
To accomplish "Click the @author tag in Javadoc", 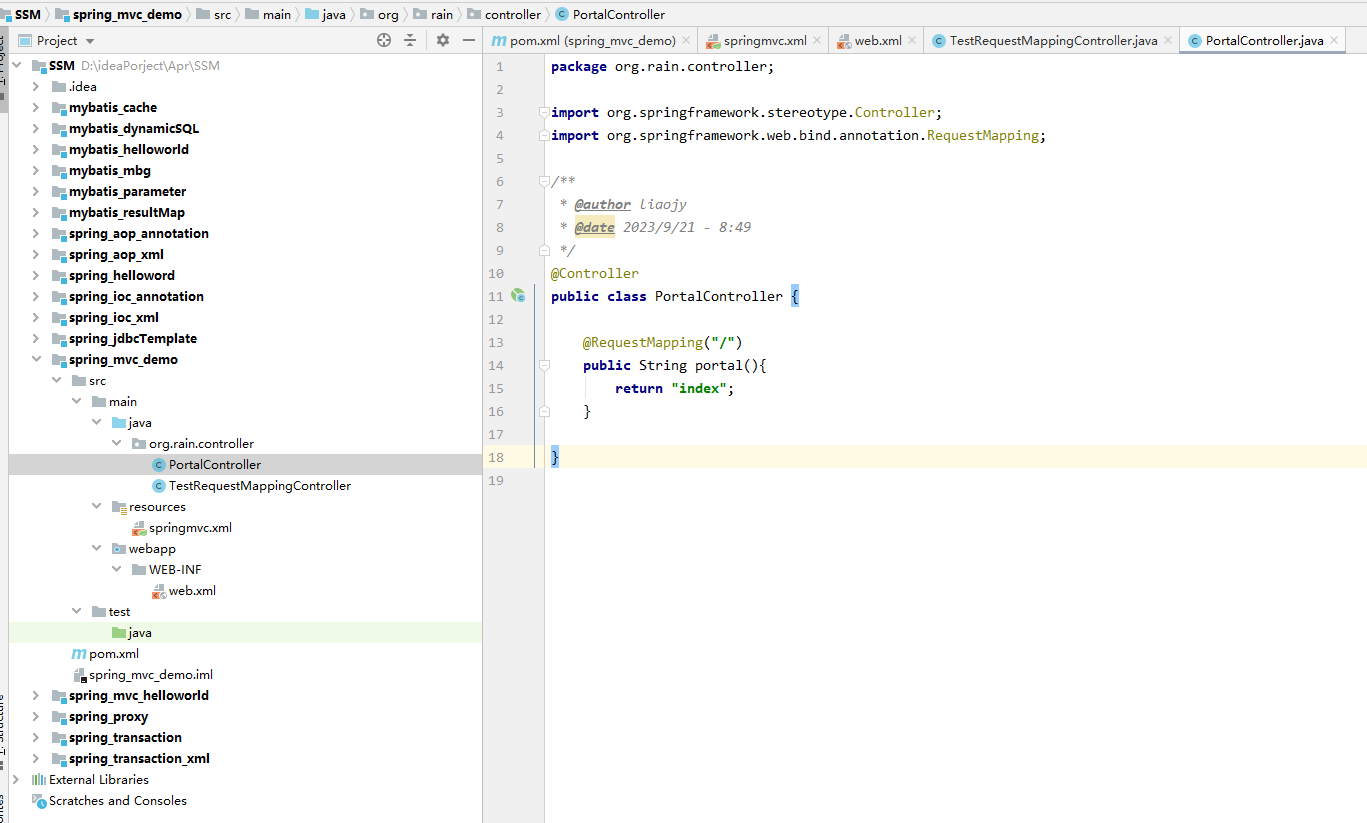I will 602,204.
